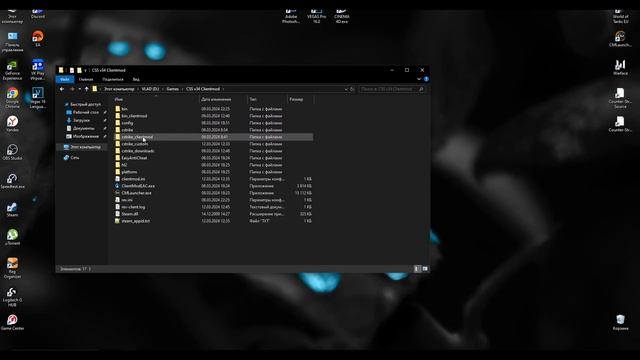Open the OBS Studio desktop icon

[x=12, y=152]
